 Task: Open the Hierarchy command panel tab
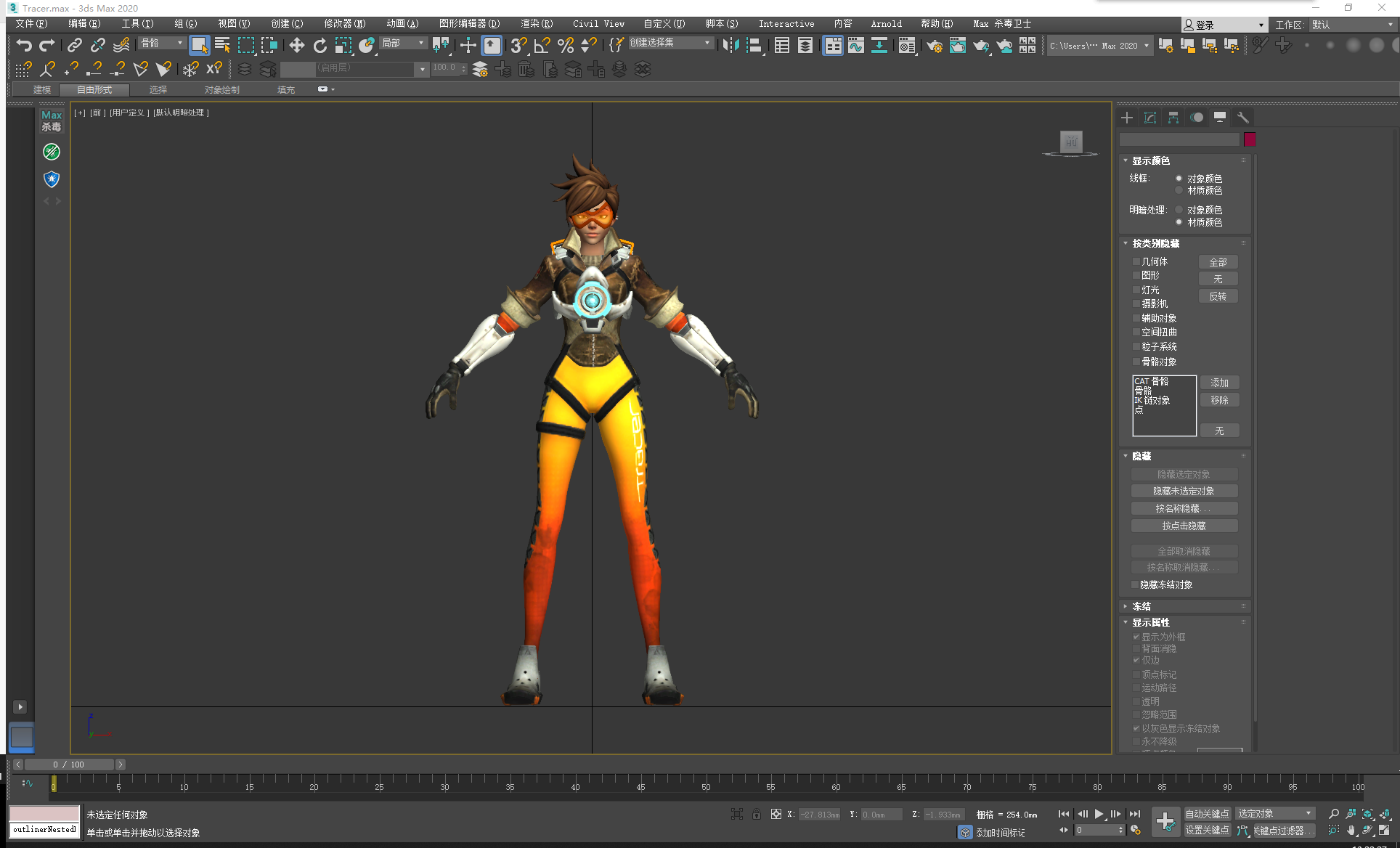tap(1173, 118)
